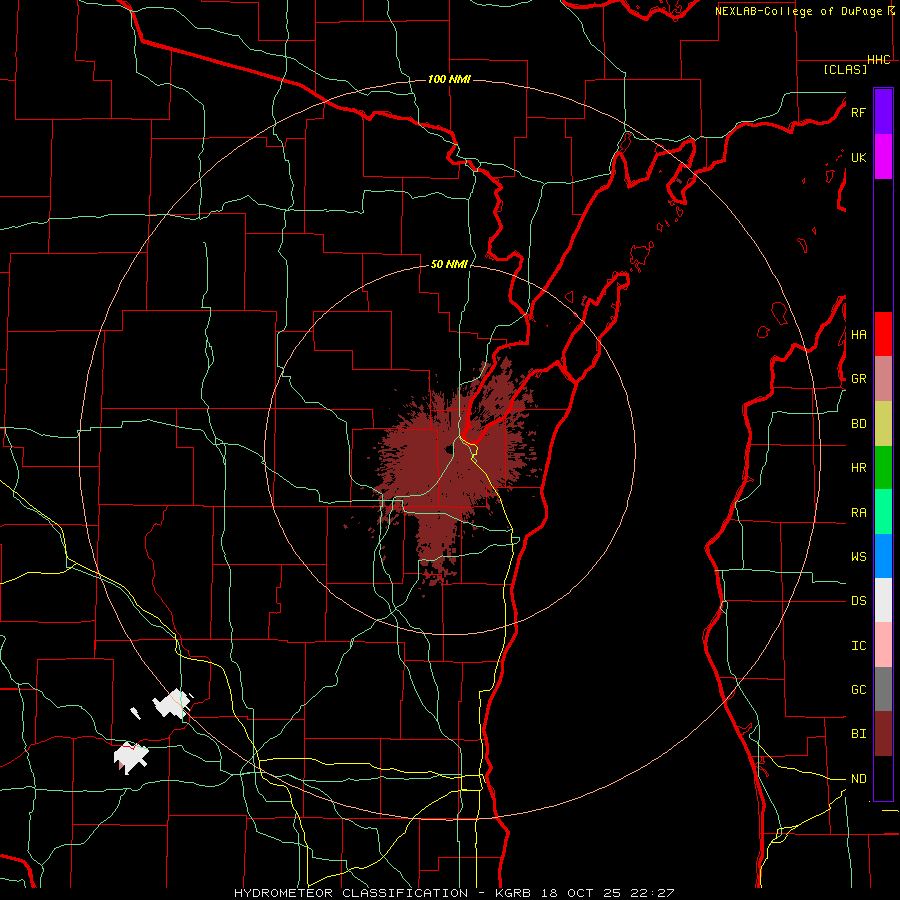Click the HR legend label
Viewport: 900px width, 900px height.
coord(858,468)
